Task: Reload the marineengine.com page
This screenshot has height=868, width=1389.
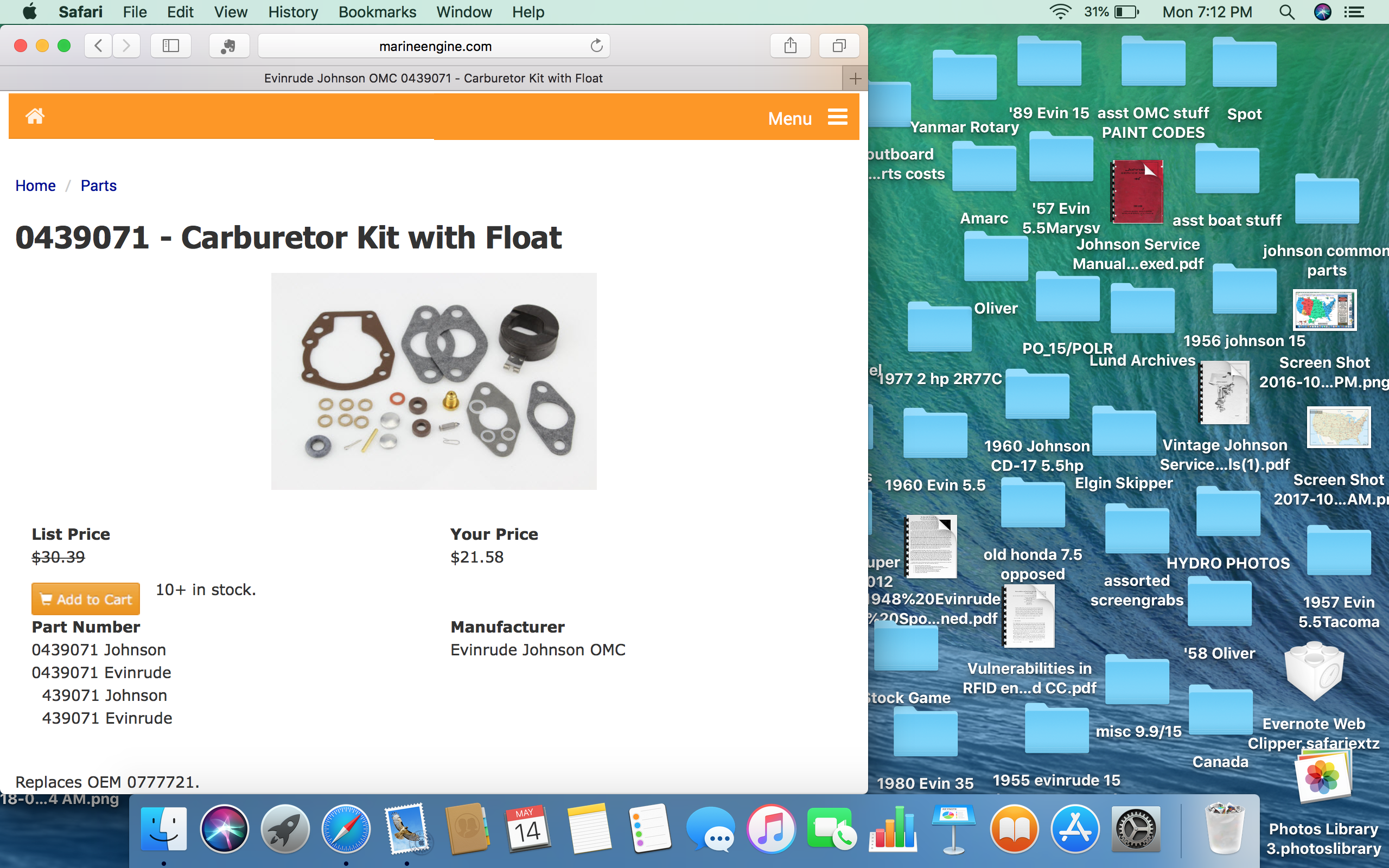Action: [596, 46]
